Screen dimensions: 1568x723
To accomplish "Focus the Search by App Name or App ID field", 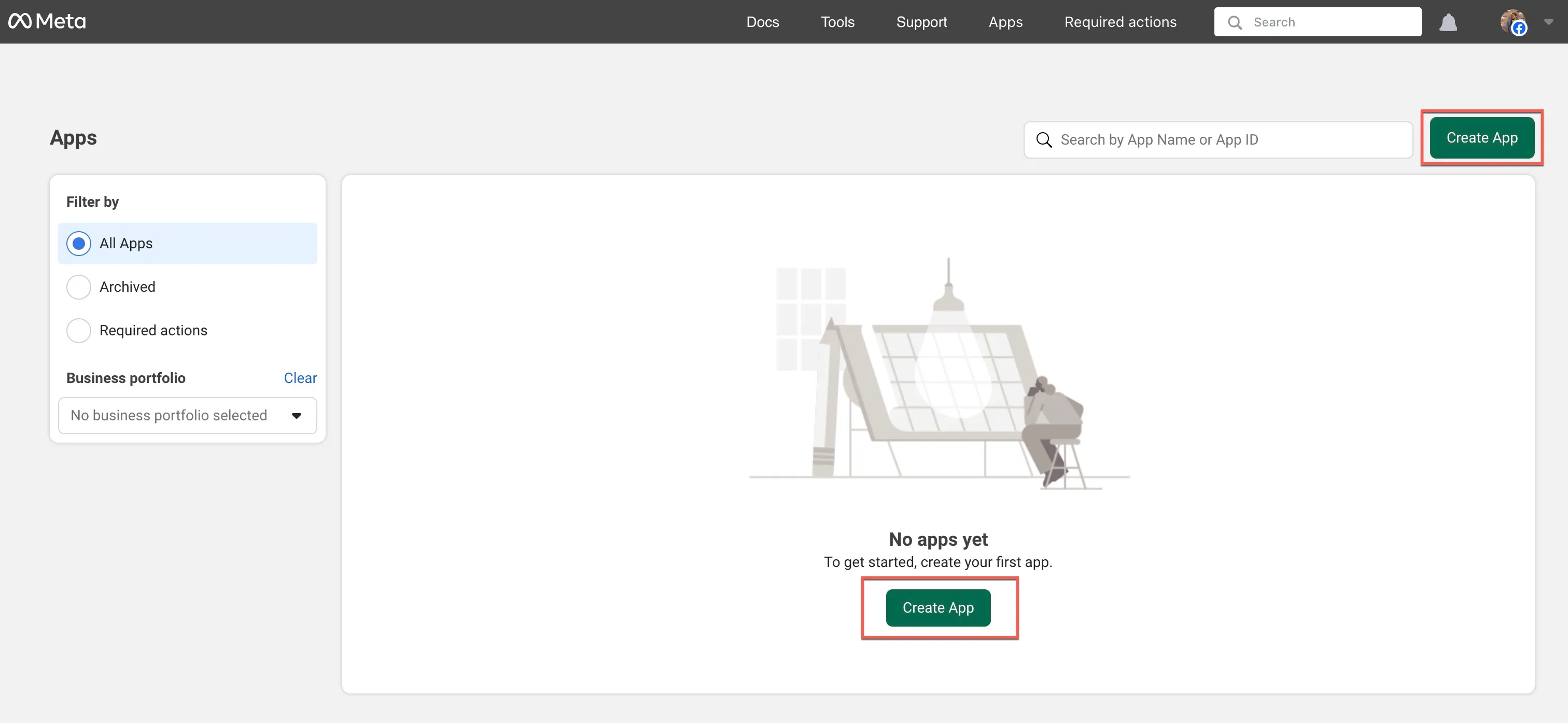I will (1218, 140).
